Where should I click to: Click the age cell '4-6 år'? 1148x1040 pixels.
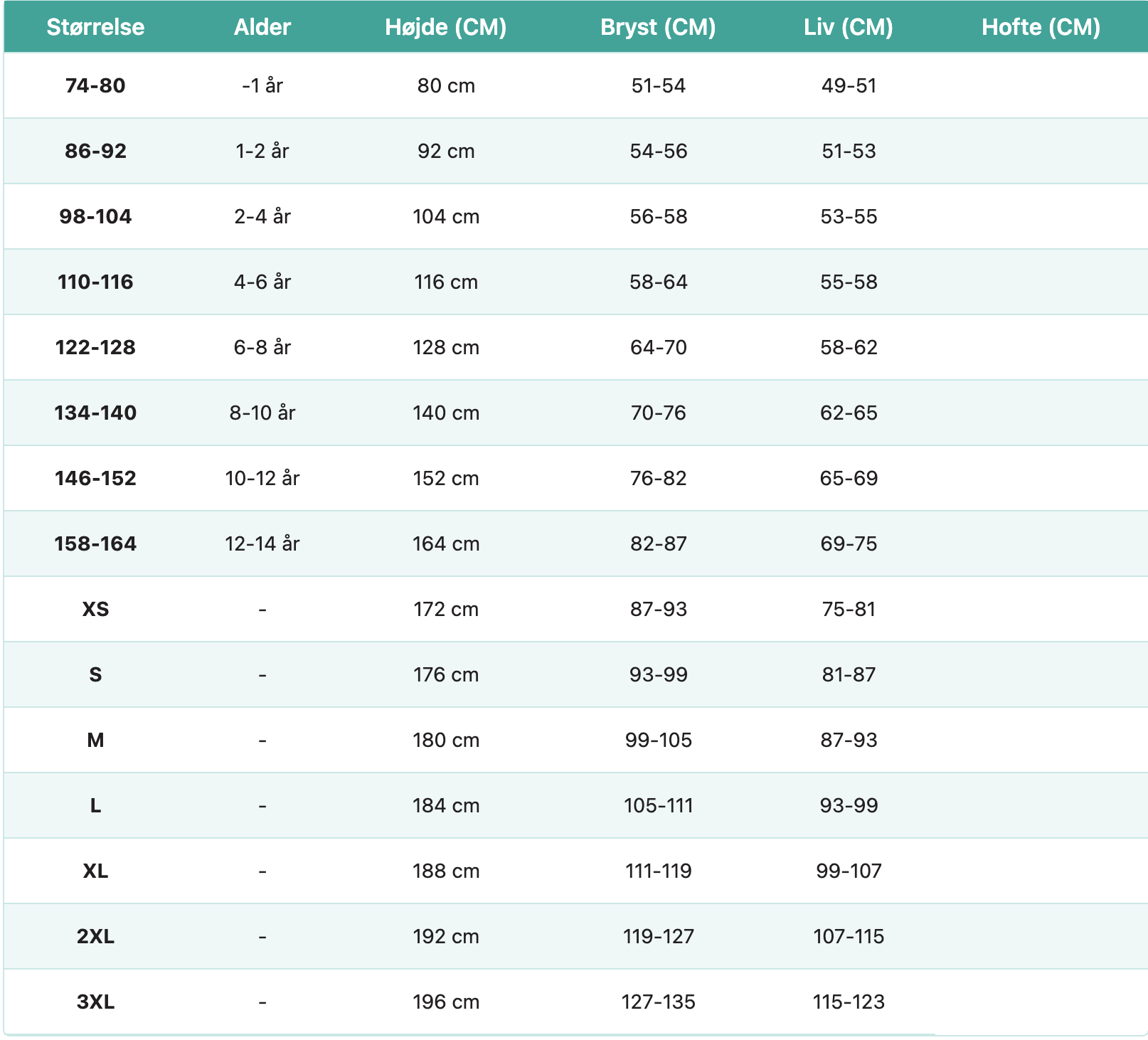tap(262, 282)
